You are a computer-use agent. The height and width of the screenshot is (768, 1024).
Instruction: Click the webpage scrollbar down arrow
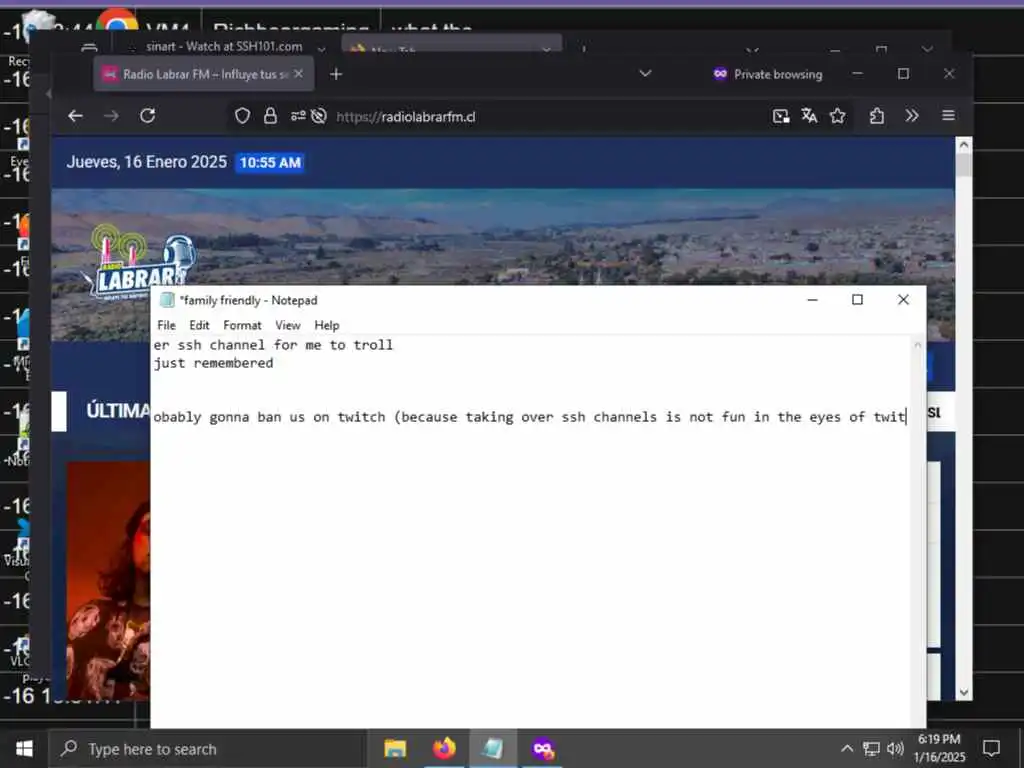pos(964,692)
